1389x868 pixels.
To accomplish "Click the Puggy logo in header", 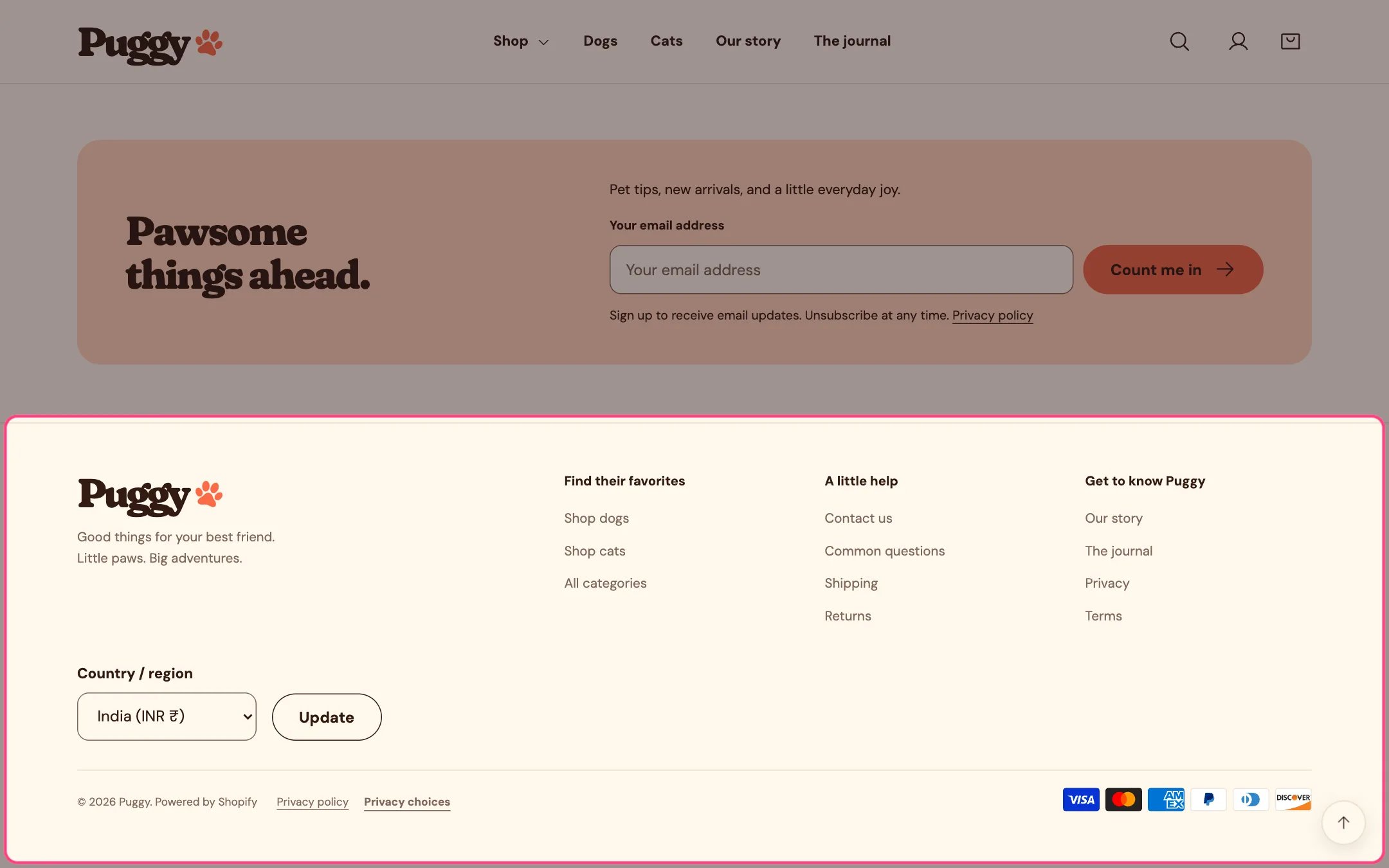I will [x=150, y=45].
